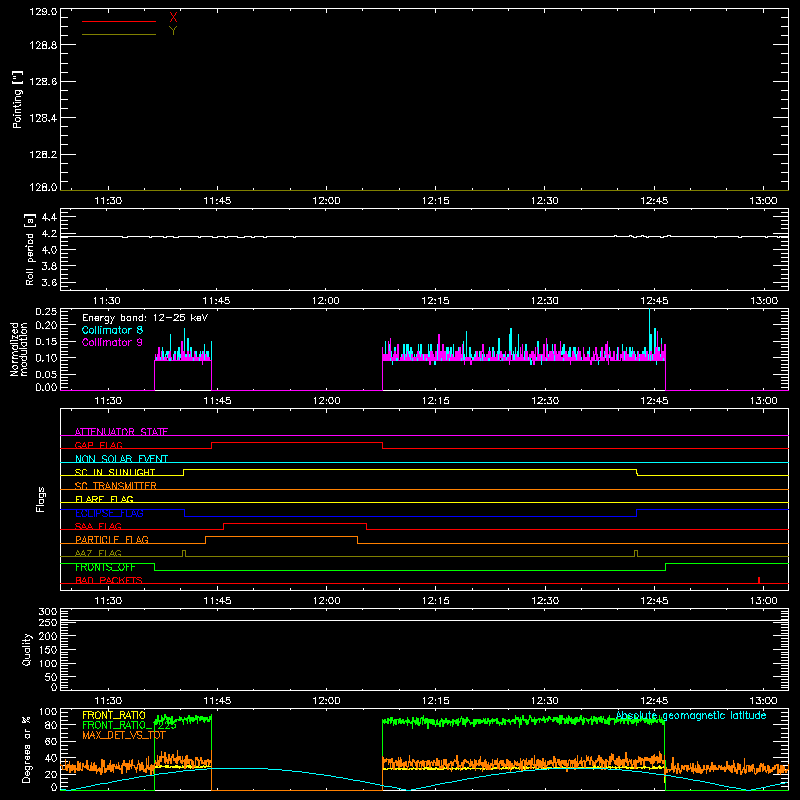
Task: Click the 'SC_IN_SUNLIGHT' flag label
Action: click(115, 472)
